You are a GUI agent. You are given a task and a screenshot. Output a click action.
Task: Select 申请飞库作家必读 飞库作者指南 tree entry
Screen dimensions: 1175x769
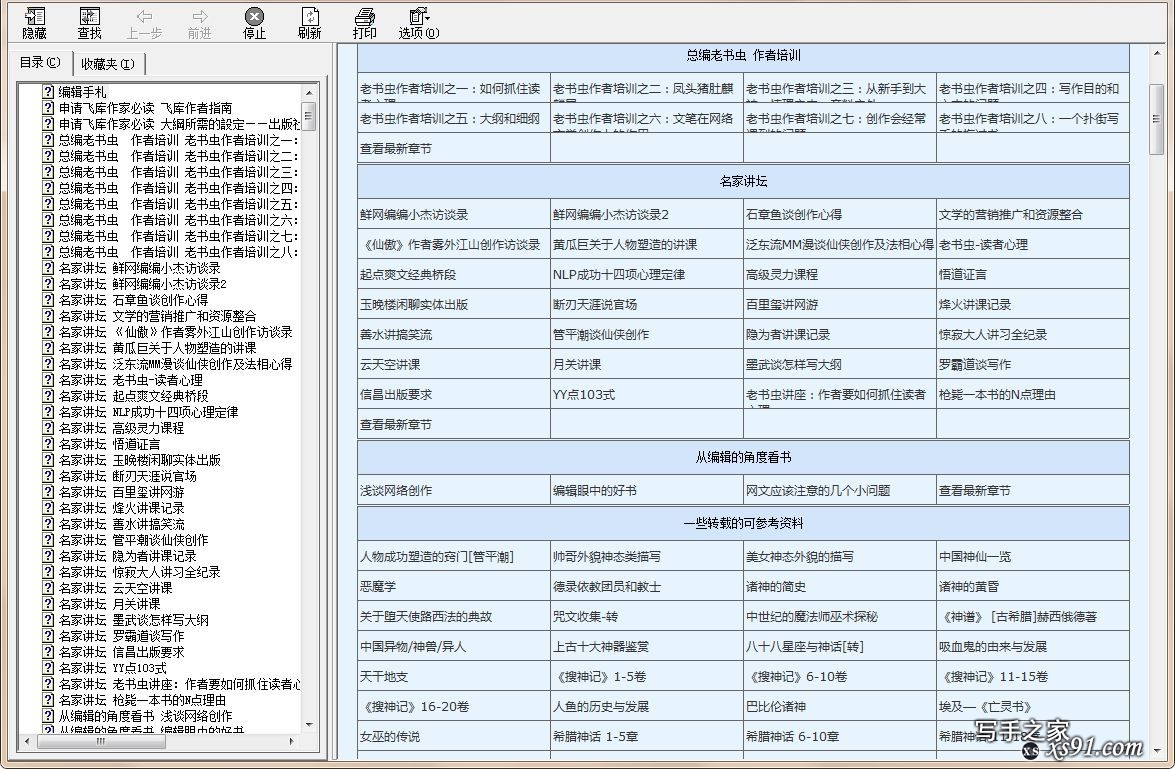[145, 108]
